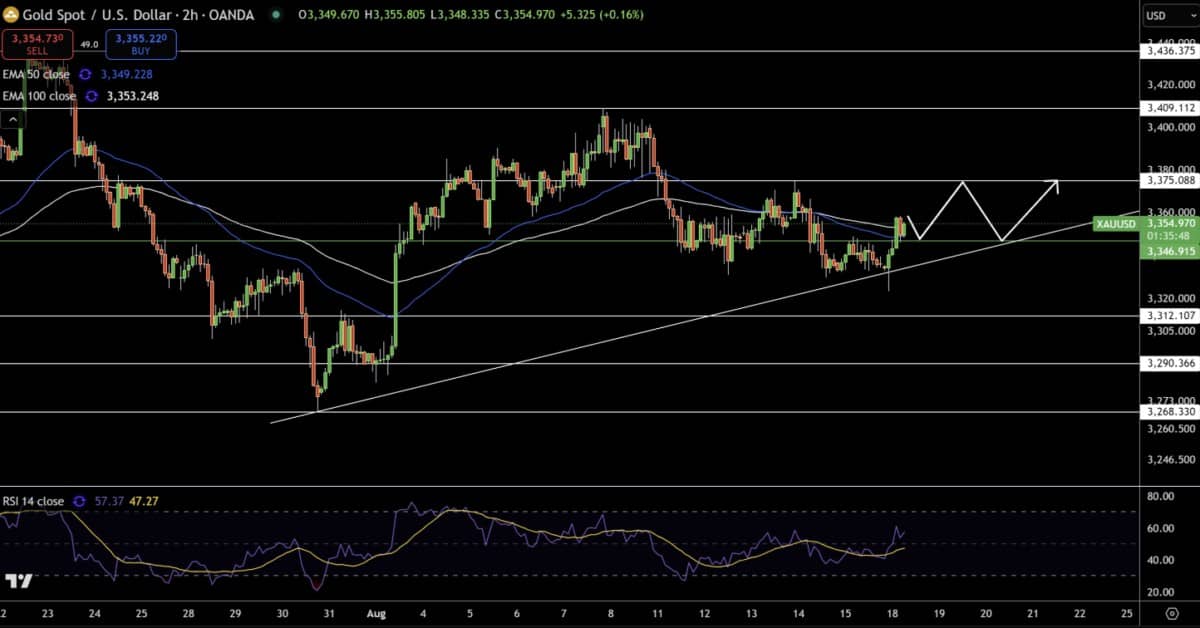
Task: Click the green XAUUSD price tag
Action: [1116, 223]
